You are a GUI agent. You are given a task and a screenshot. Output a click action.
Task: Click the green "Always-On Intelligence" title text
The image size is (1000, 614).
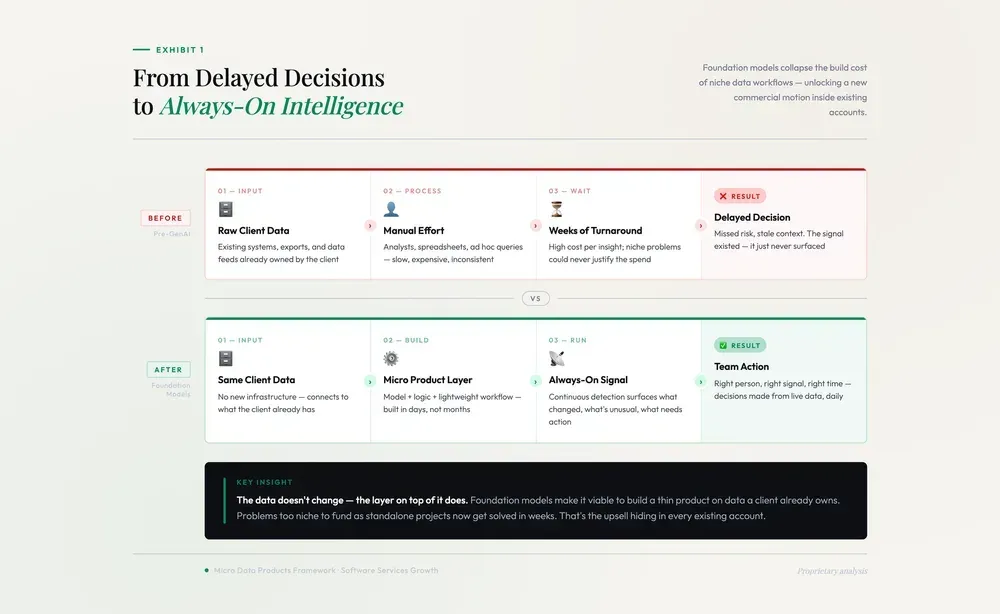point(281,106)
